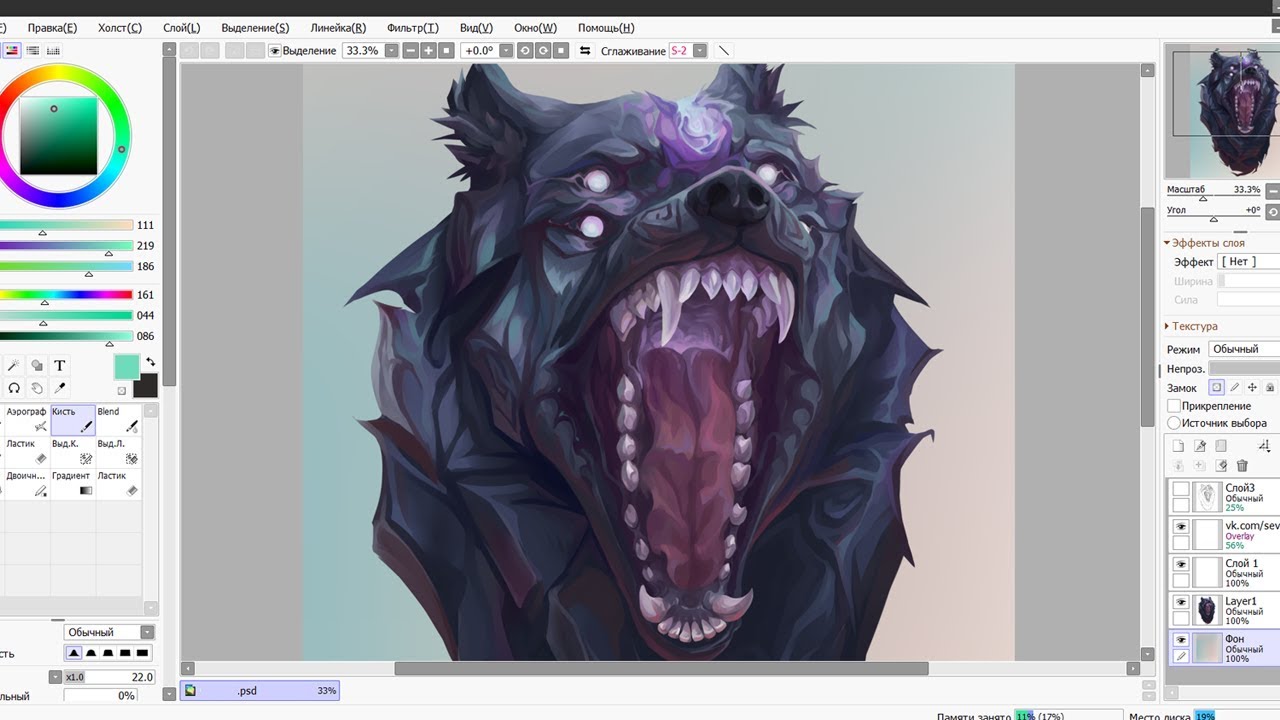Open Окно(W) menu
Viewport: 1280px width, 720px height.
click(x=535, y=28)
